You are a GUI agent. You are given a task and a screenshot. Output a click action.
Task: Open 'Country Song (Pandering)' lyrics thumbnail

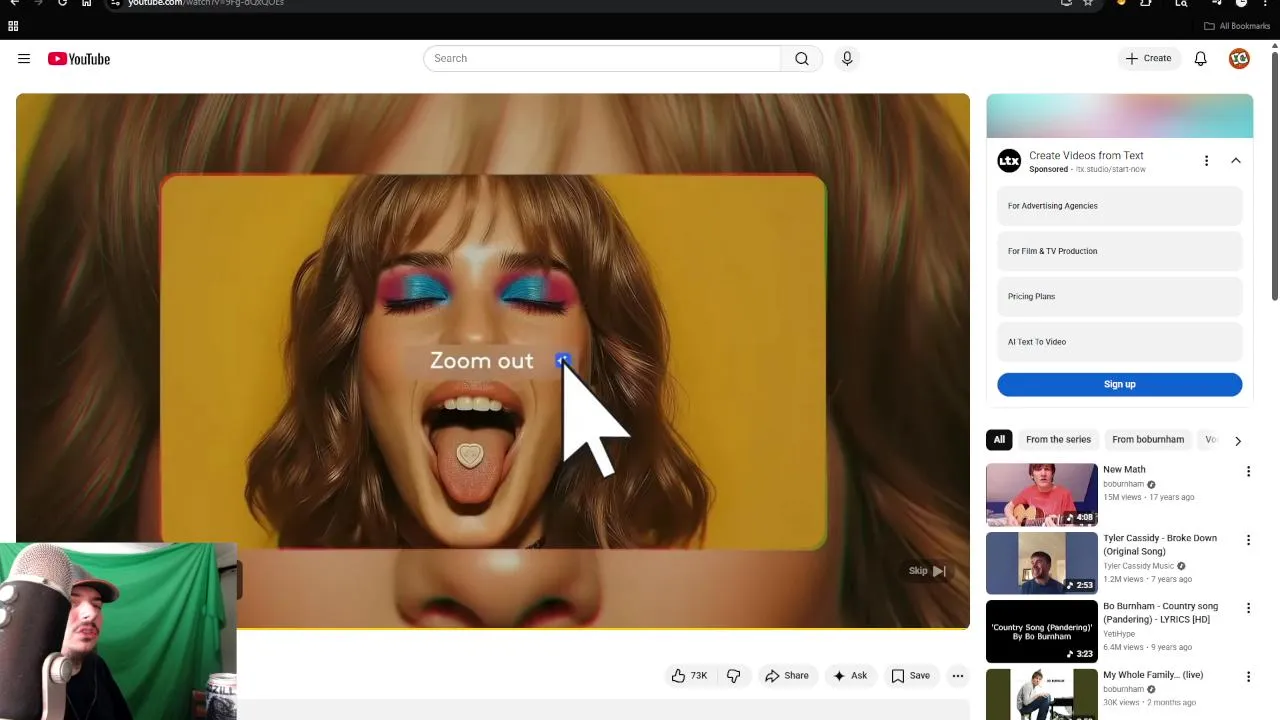pyautogui.click(x=1041, y=631)
